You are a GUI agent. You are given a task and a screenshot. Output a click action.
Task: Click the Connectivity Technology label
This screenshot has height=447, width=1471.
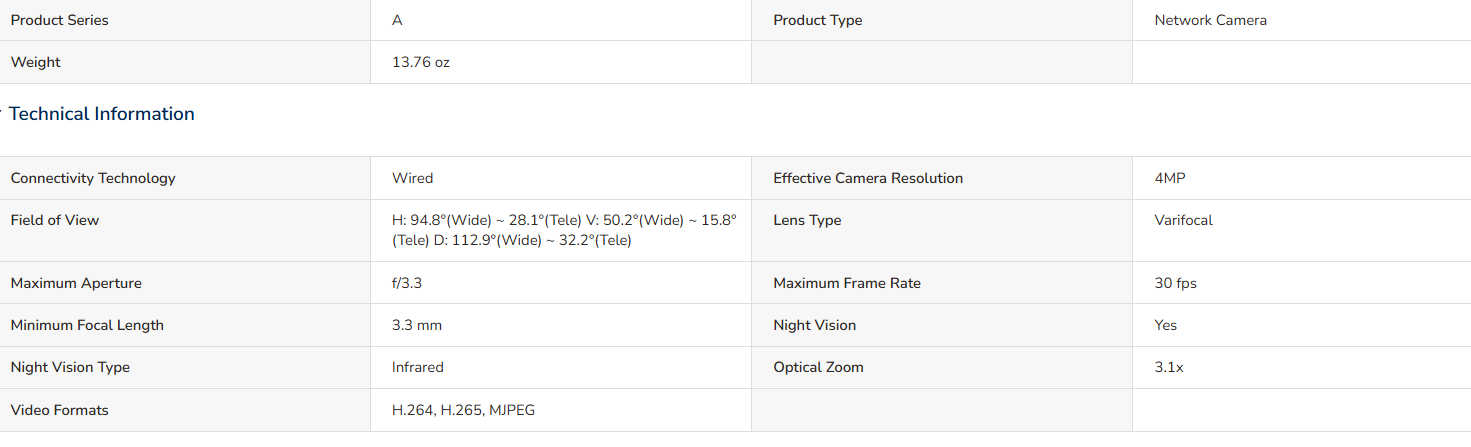[93, 178]
